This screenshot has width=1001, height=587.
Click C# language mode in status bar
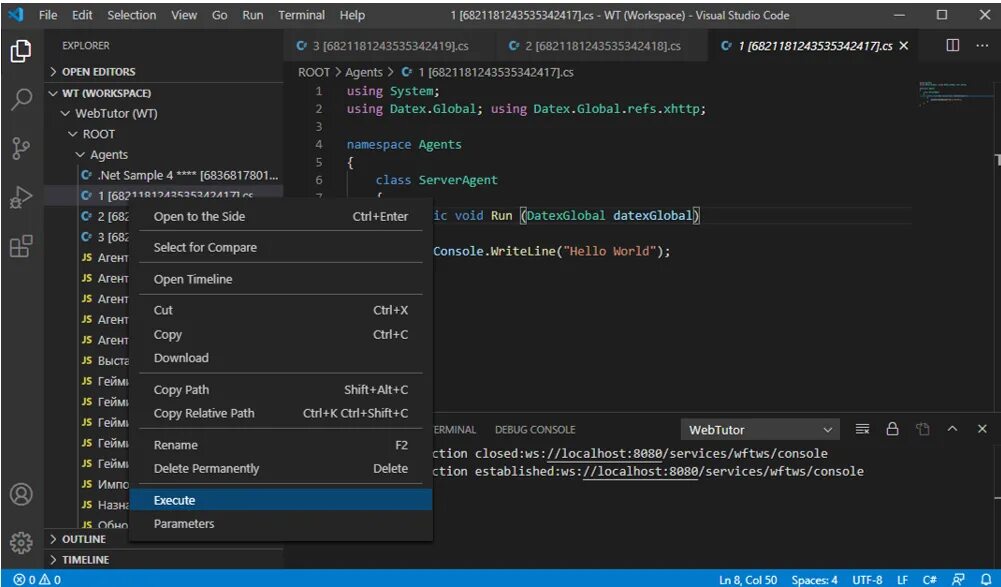point(930,580)
